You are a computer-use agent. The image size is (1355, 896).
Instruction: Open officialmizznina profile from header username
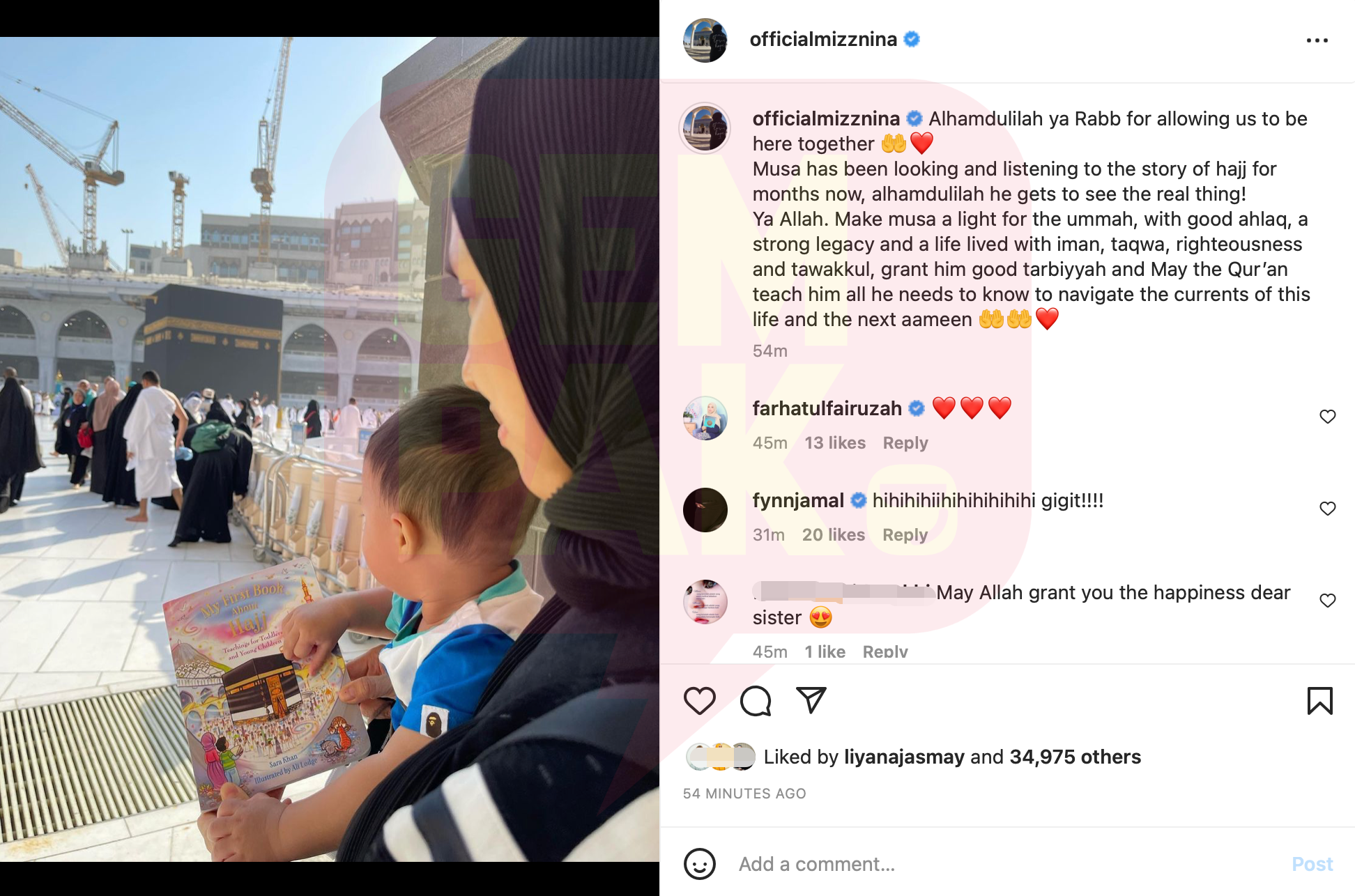[823, 40]
